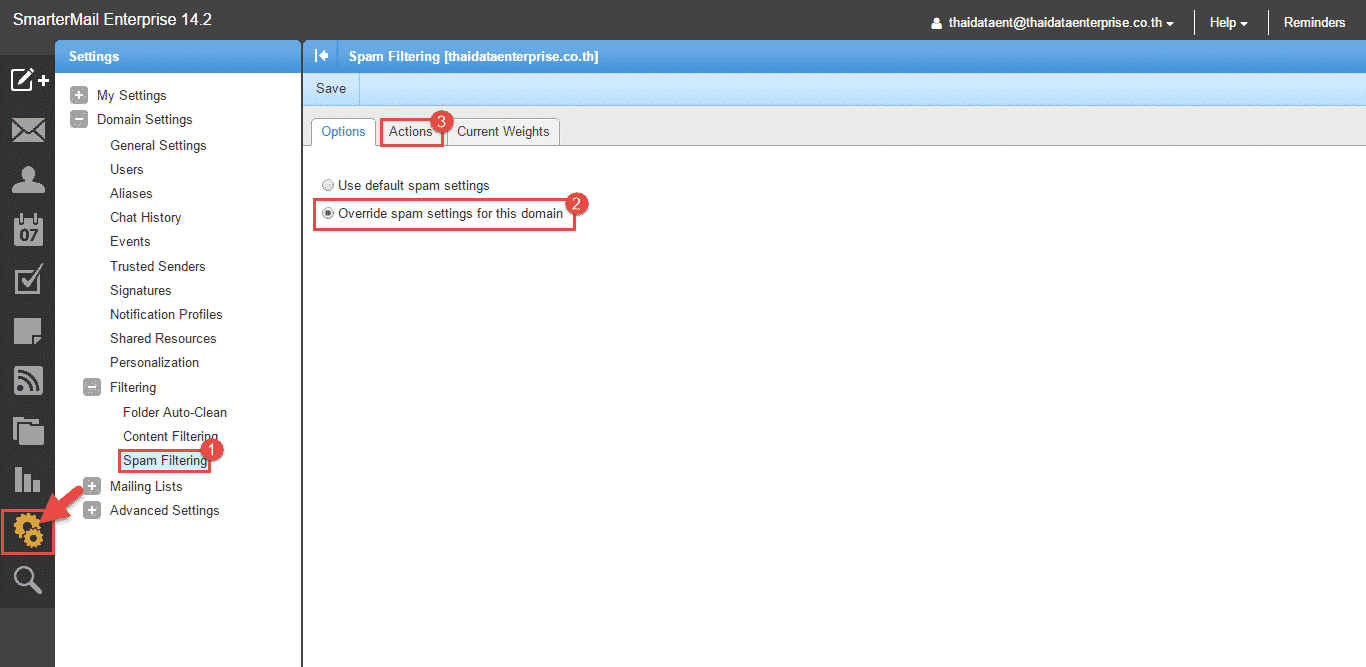This screenshot has height=667, width=1366.
Task: Open the file storage folders icon
Action: click(x=28, y=431)
